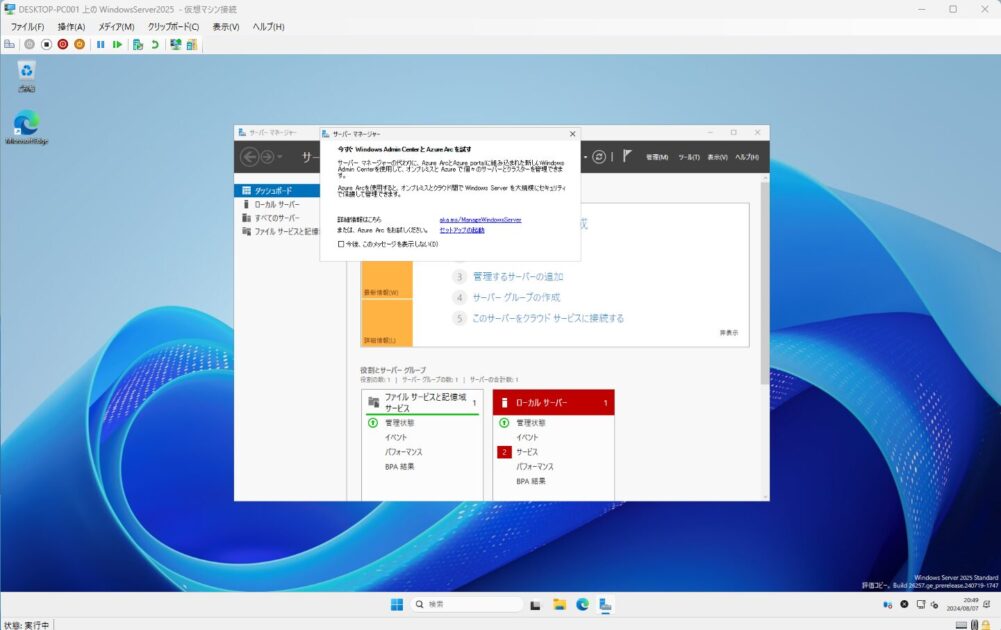Click the orange Save VM state icon
The image size is (1001, 630).
[79, 44]
